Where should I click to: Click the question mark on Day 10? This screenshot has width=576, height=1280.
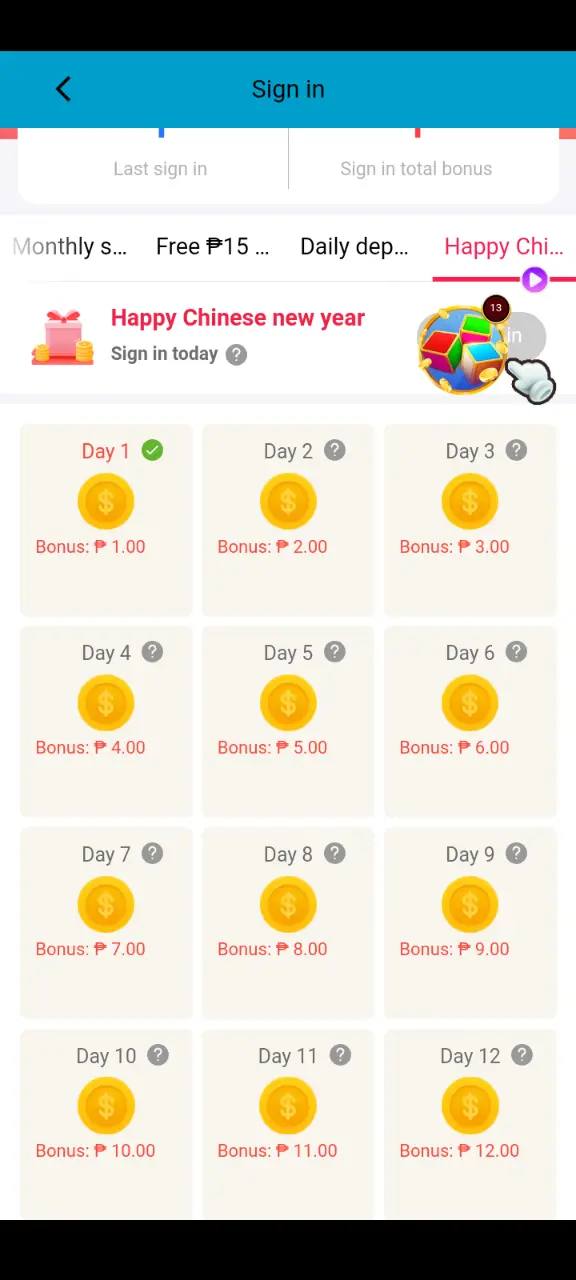158,1055
